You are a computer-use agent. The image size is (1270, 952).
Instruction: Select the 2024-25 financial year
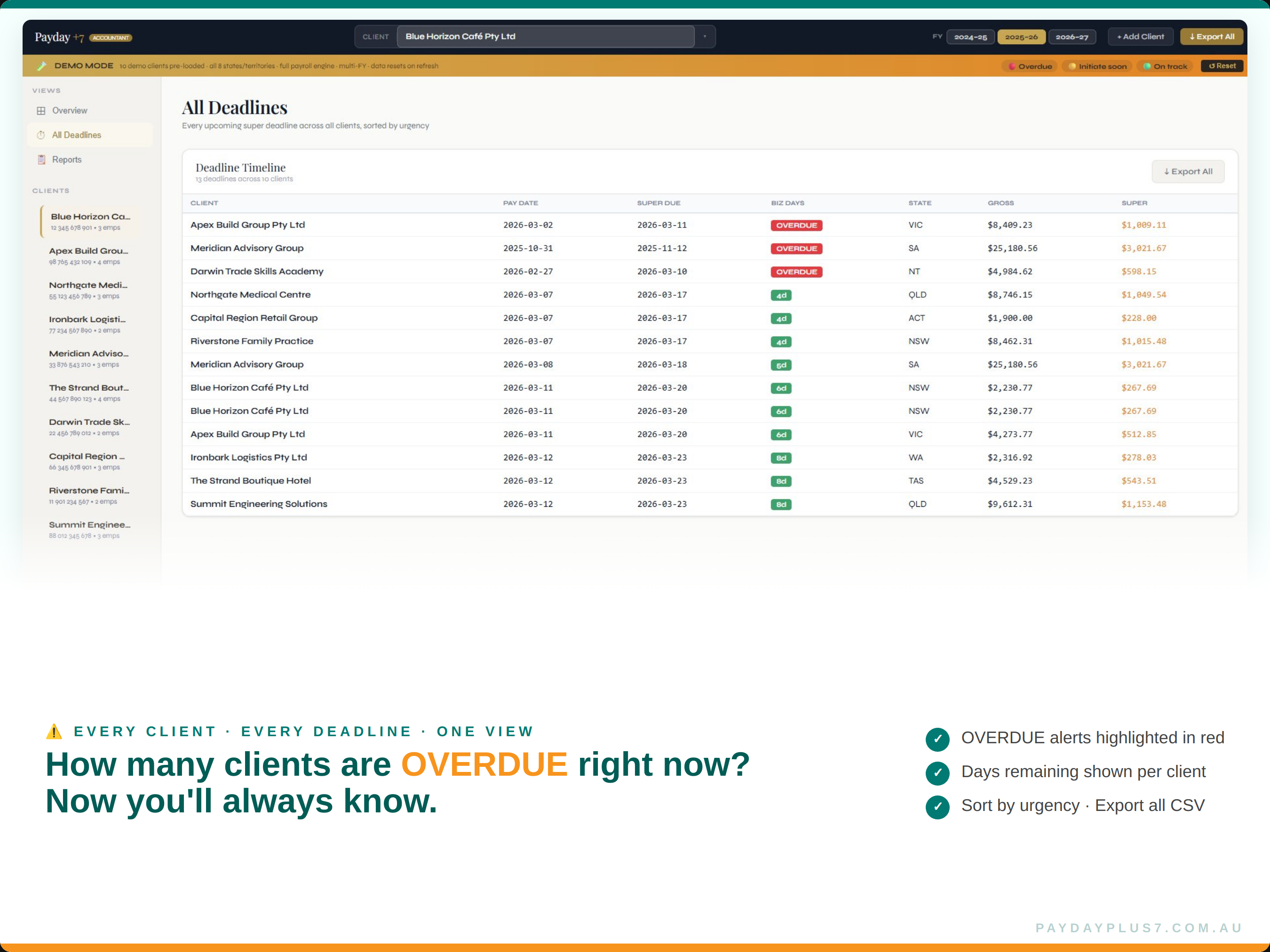coord(970,36)
